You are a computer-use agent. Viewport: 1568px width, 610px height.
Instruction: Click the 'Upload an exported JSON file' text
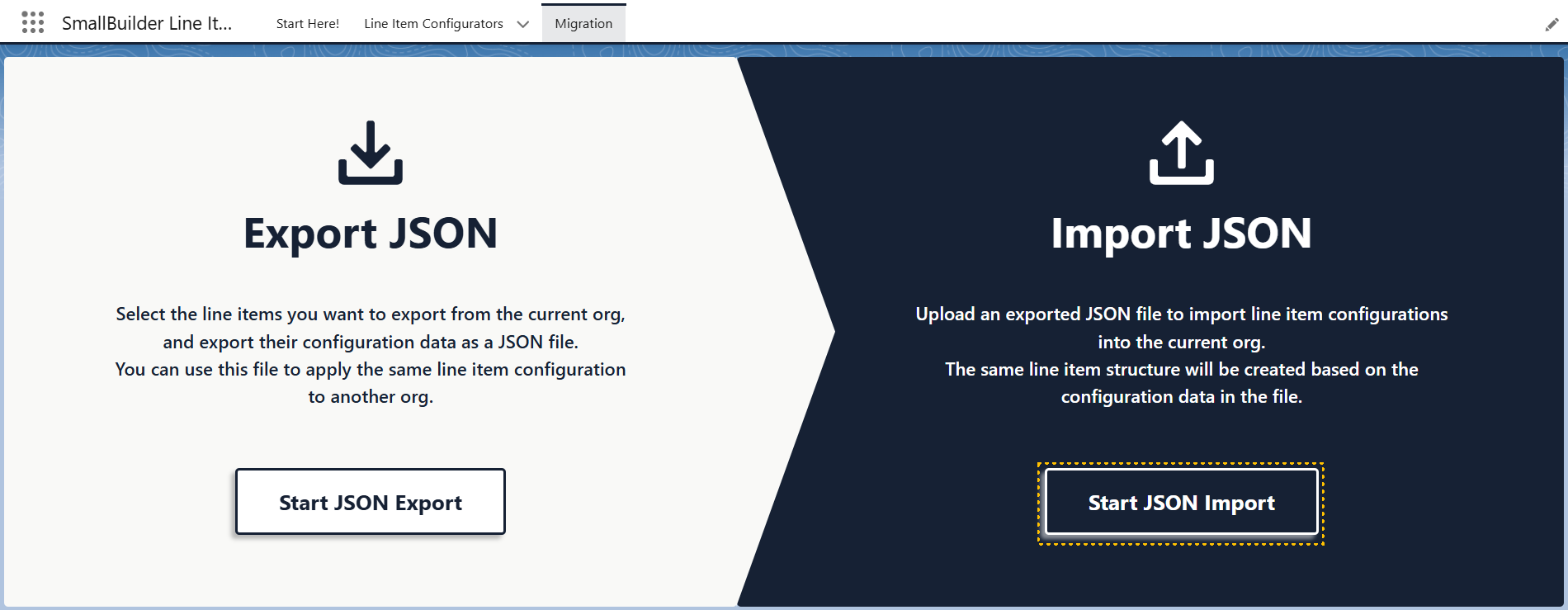1181,314
